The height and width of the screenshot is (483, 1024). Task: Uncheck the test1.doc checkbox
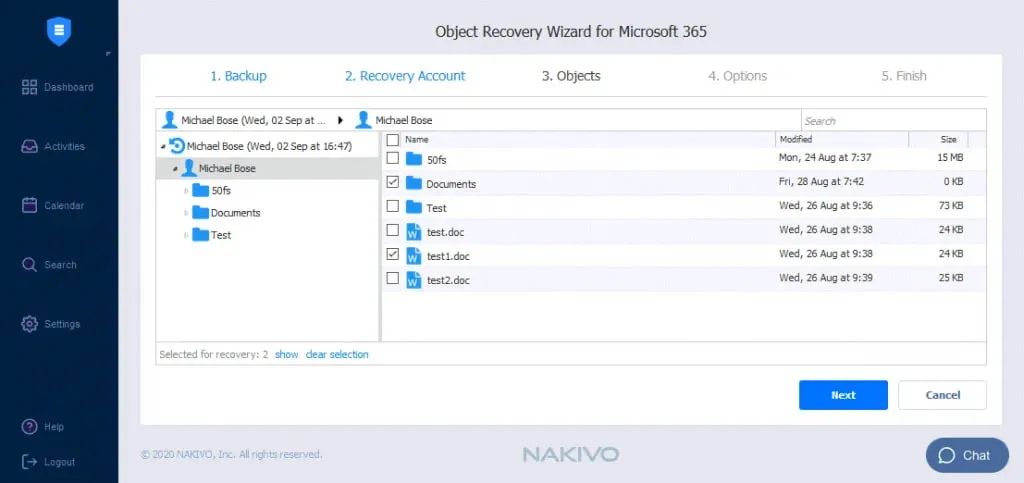393,255
